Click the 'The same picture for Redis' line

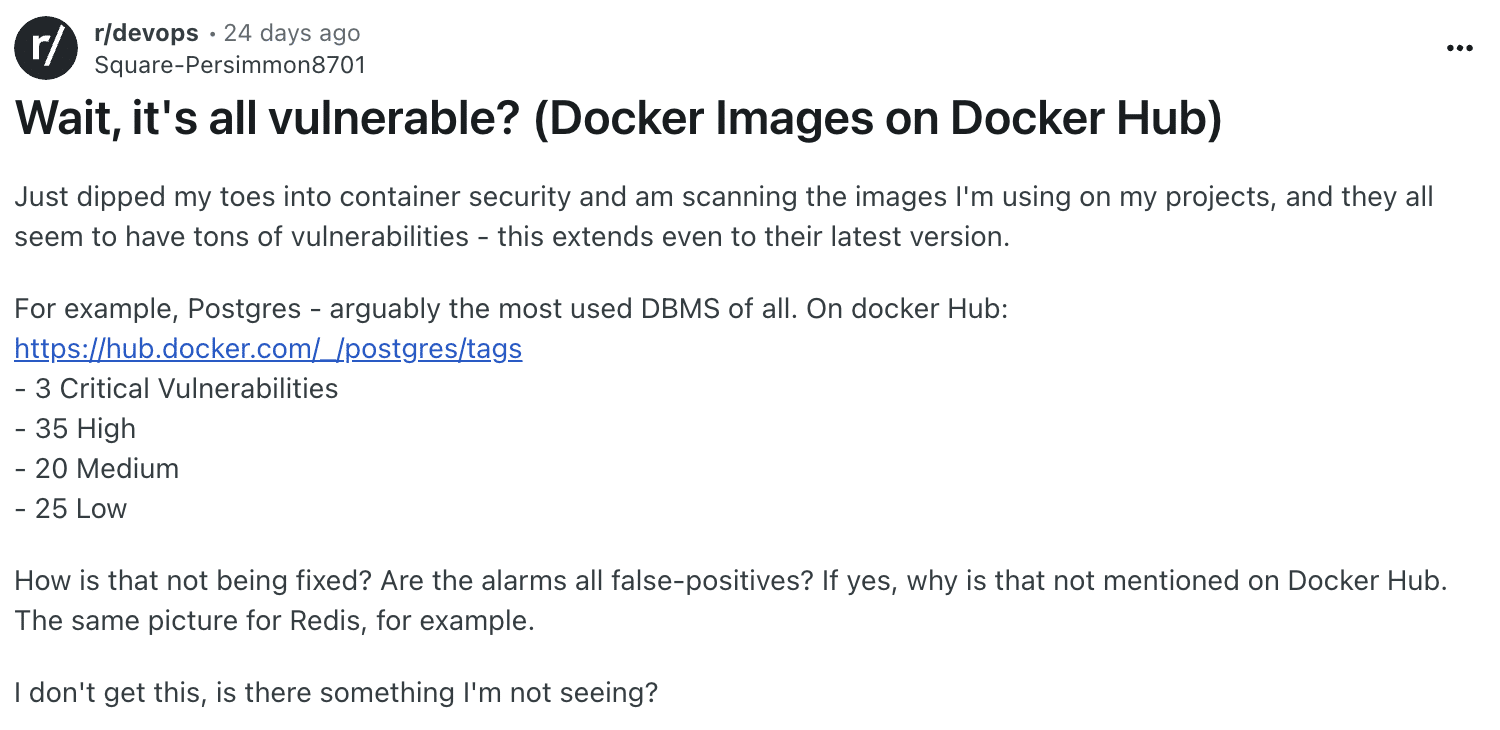point(274,621)
